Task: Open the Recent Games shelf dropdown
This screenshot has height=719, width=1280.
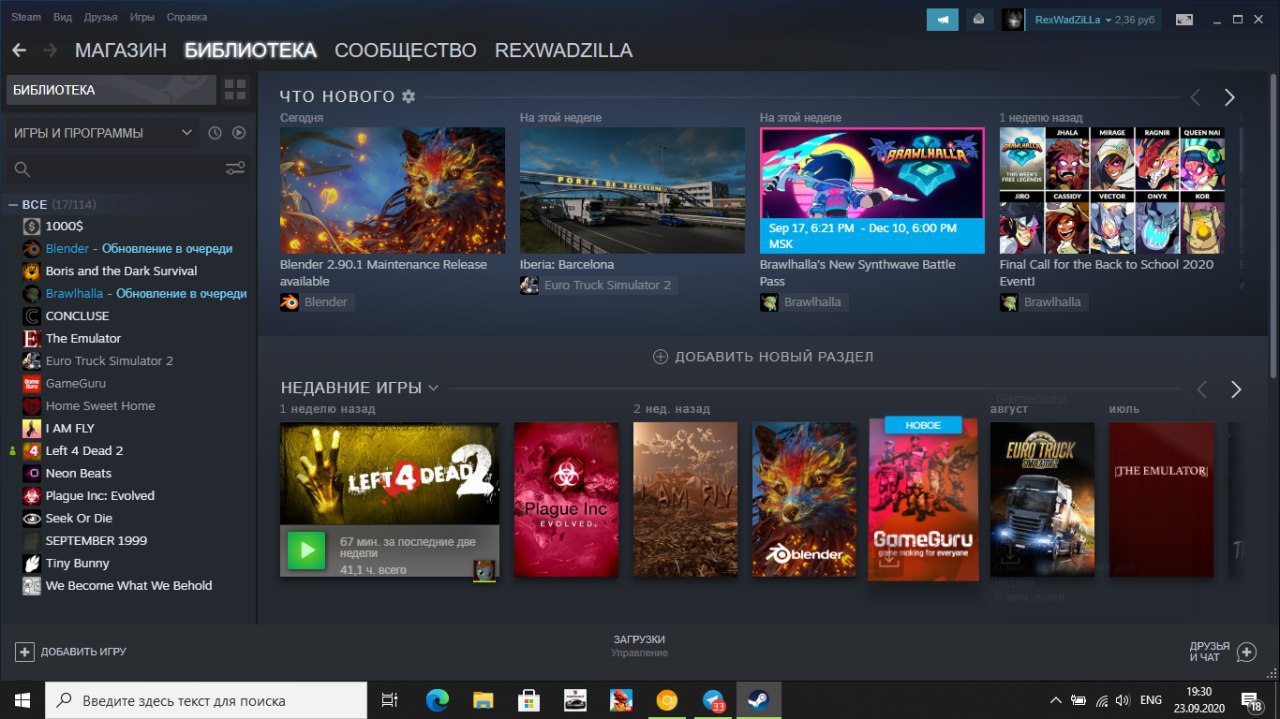Action: tap(433, 388)
